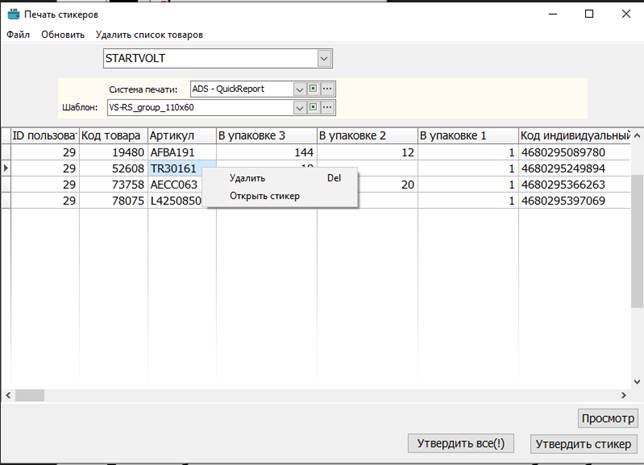Click the 20 value in В упаковке 2
The image size is (644, 465).
(388, 184)
